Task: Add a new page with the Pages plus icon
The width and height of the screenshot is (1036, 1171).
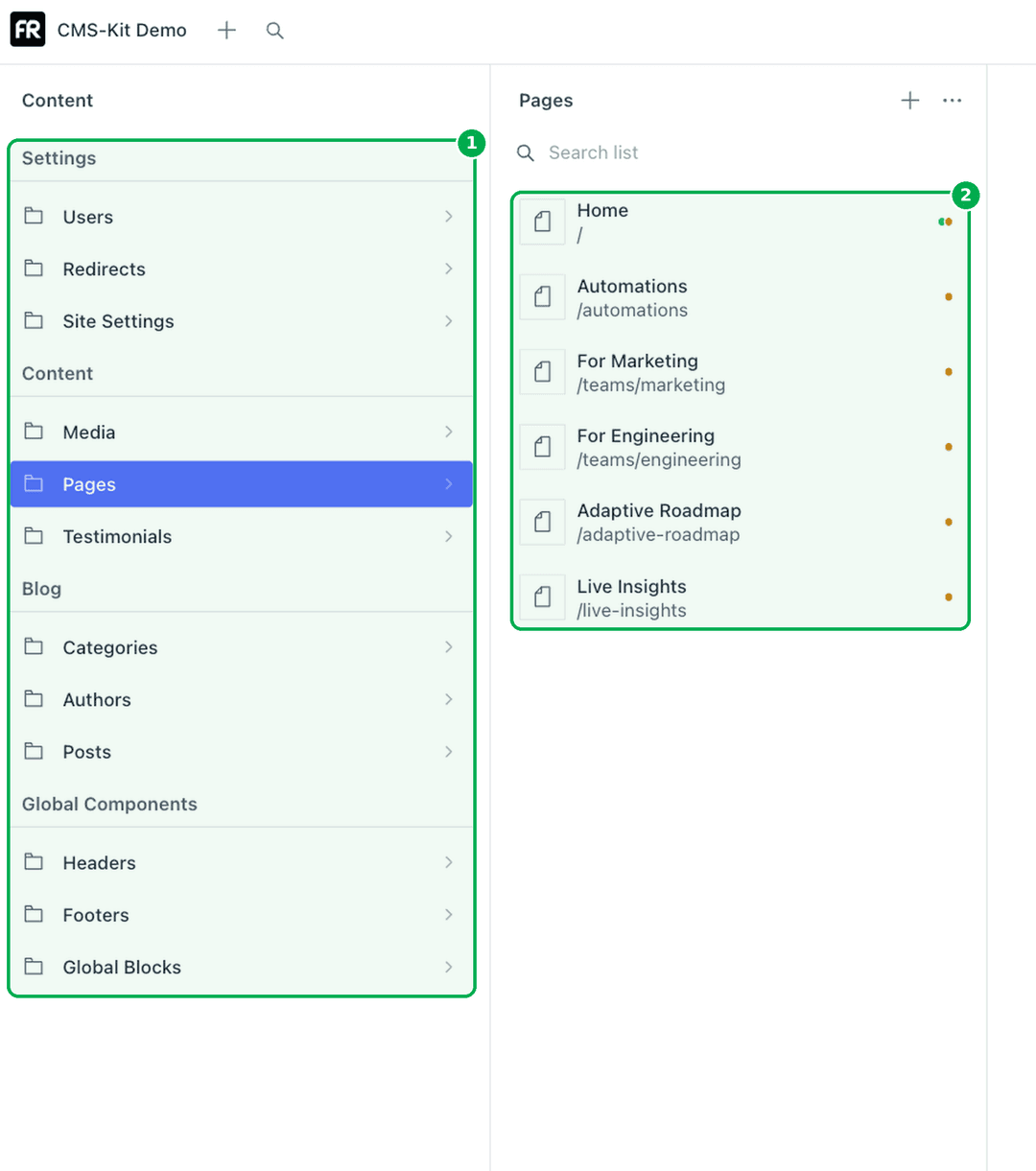Action: [x=910, y=101]
